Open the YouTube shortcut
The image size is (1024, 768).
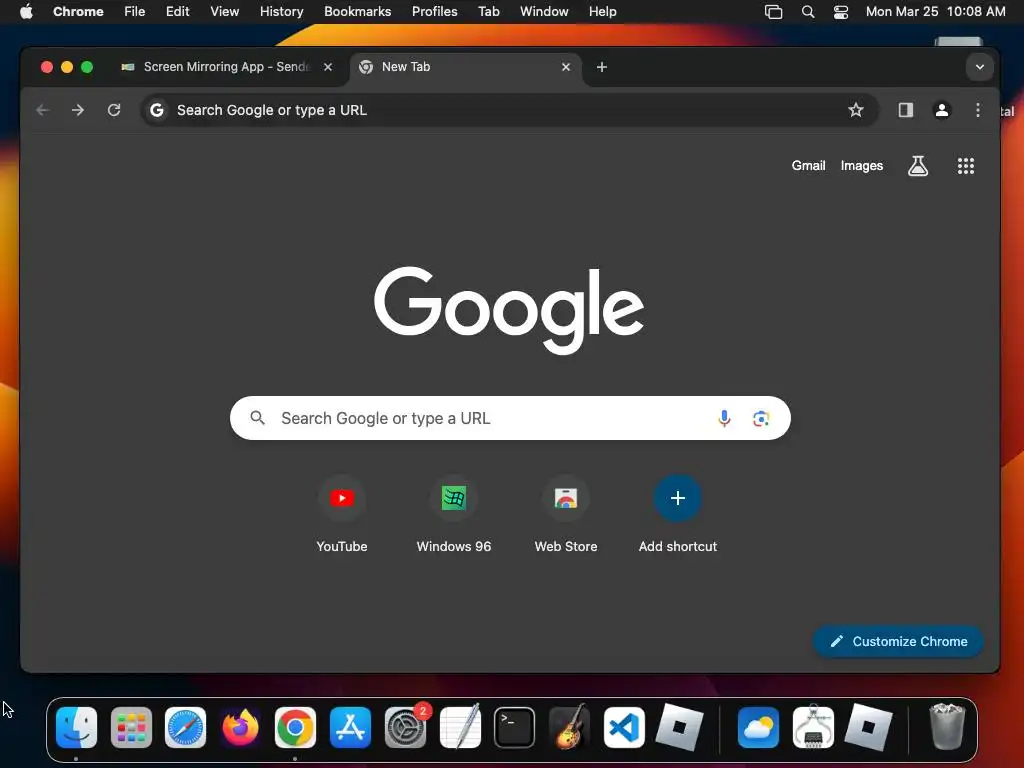point(342,514)
